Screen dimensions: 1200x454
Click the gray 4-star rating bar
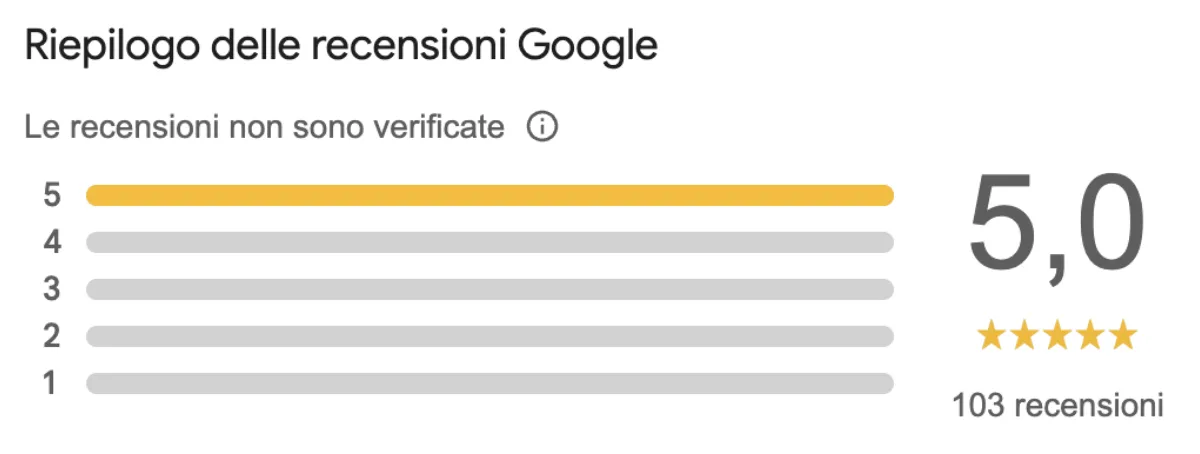pos(490,242)
